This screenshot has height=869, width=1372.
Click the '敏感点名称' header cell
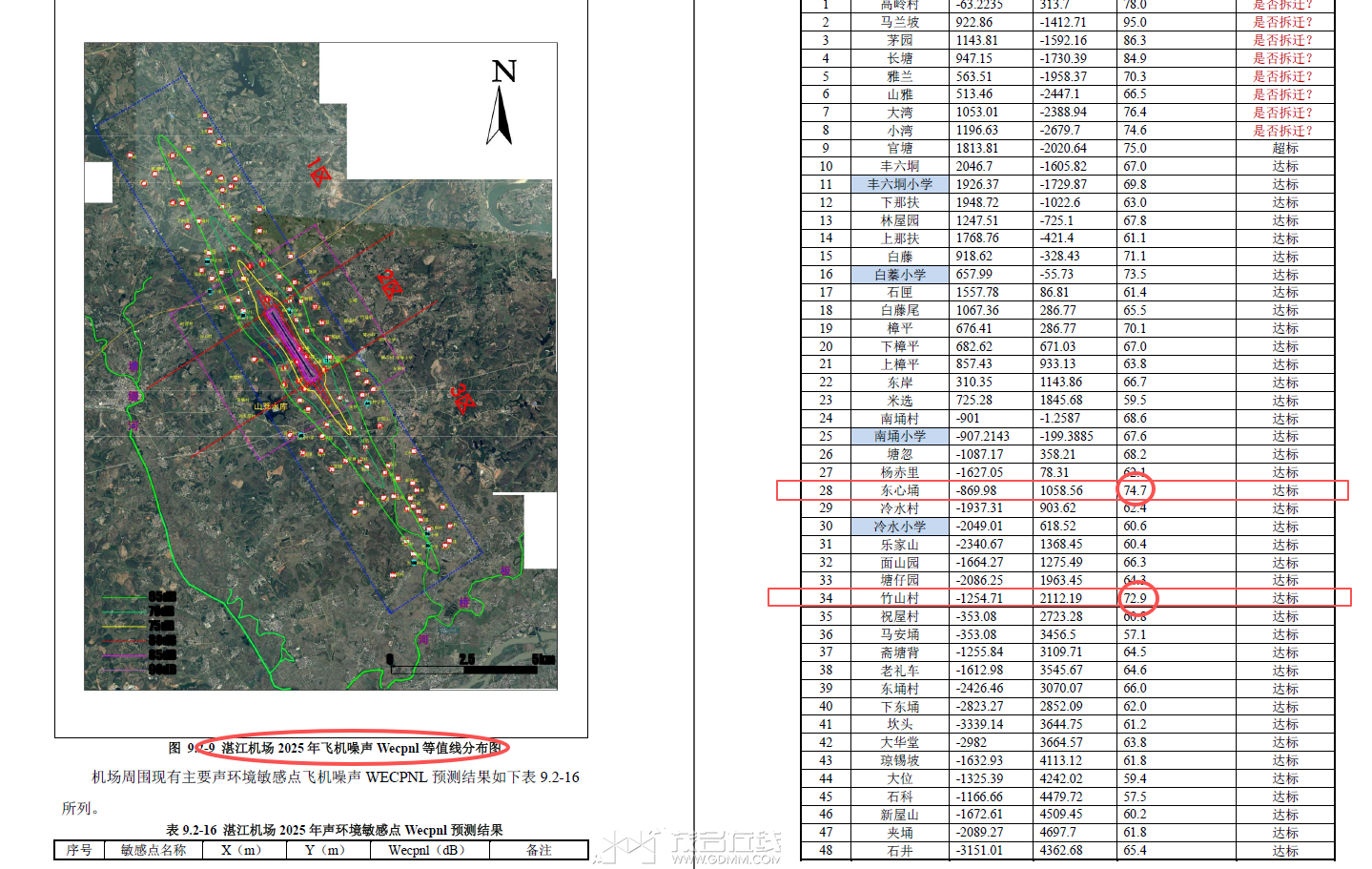(x=153, y=850)
